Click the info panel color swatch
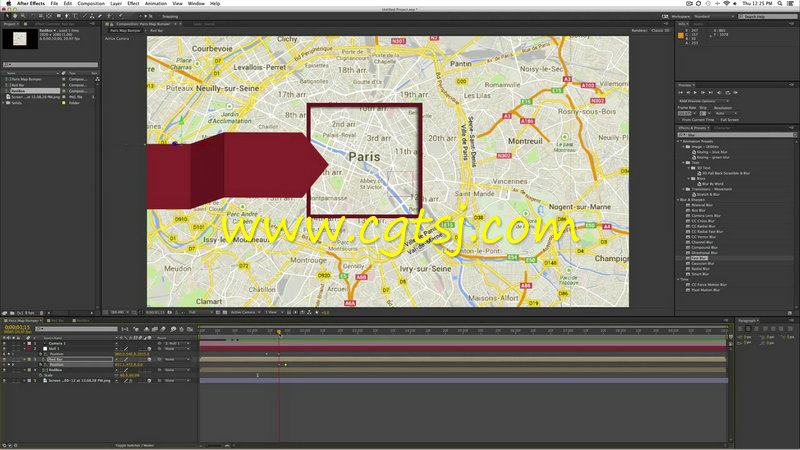Screen dimensions: 800x450 tap(681, 35)
